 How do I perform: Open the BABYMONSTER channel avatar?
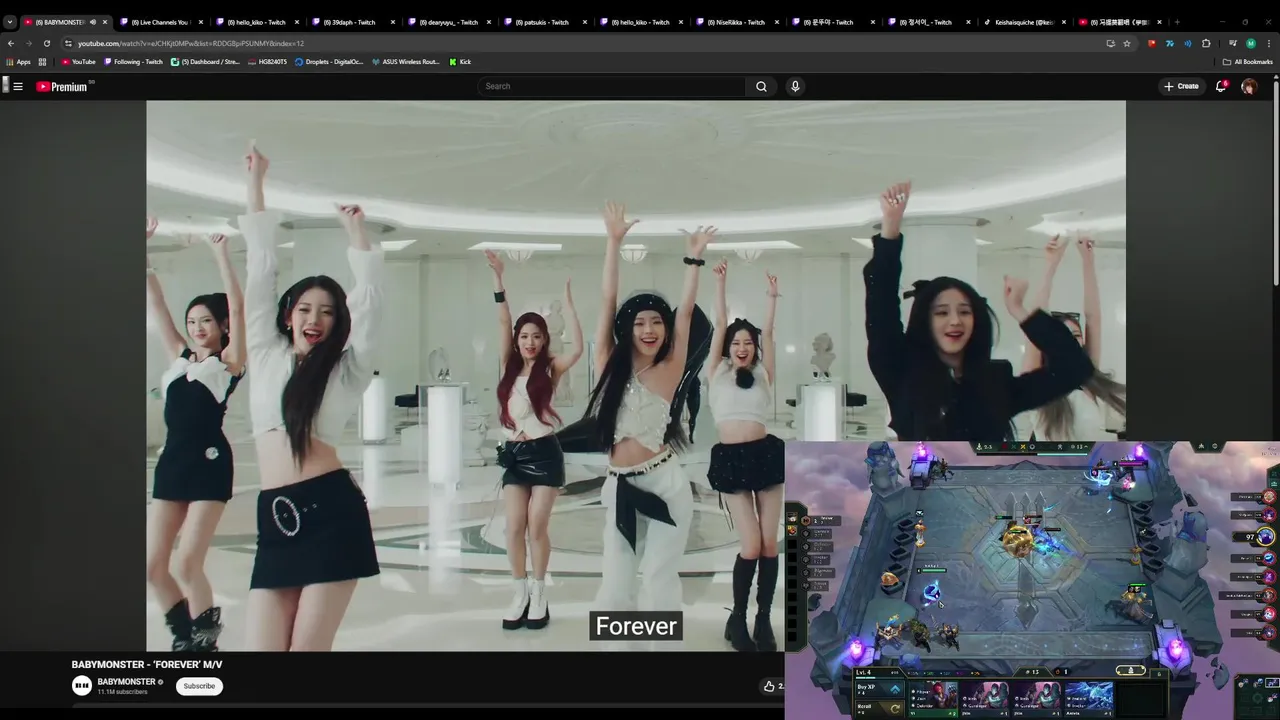coord(82,685)
